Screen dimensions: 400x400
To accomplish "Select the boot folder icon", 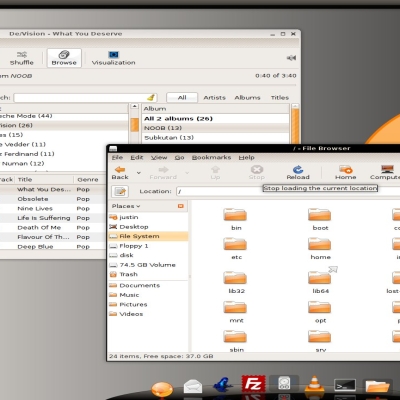I will [319, 214].
